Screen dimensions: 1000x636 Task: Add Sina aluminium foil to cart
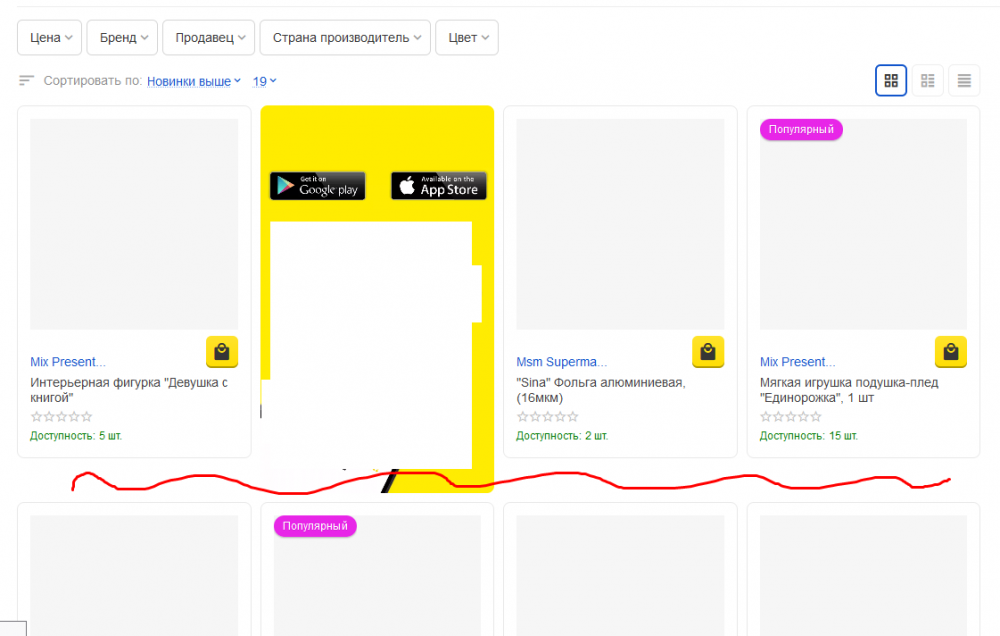708,352
